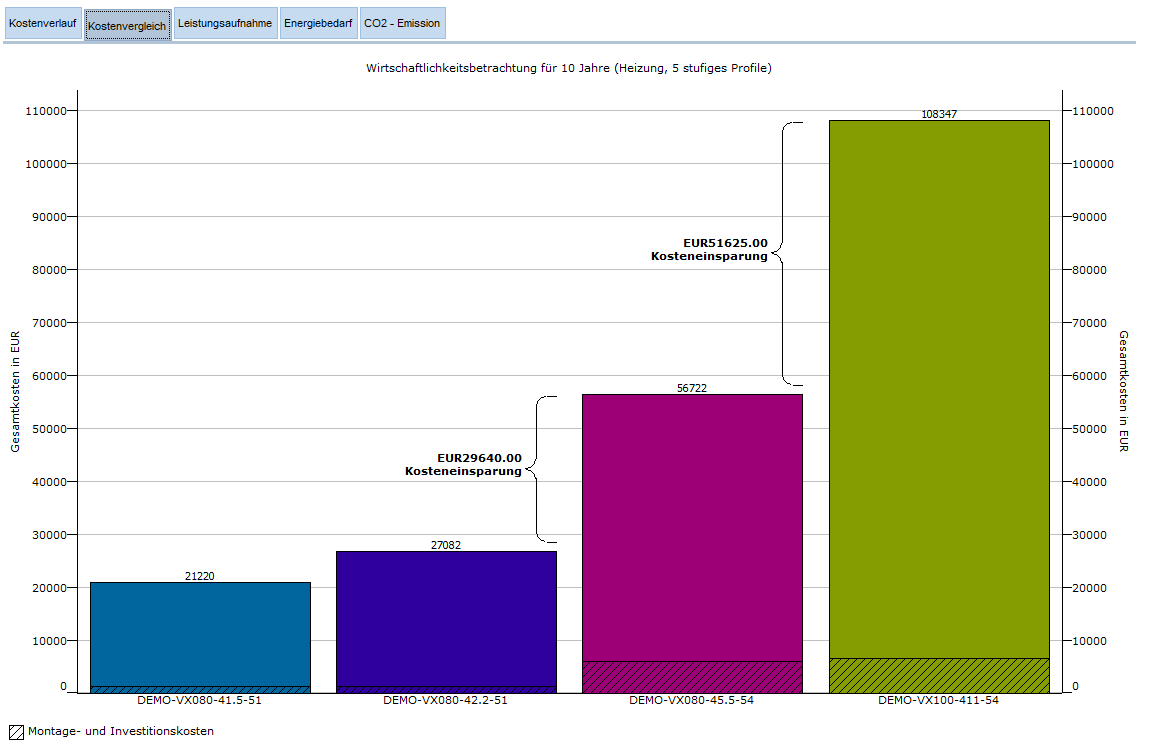Open the Leistungsaufnahme tab
Viewport: 1159px width, 749px height.
pyautogui.click(x=225, y=23)
